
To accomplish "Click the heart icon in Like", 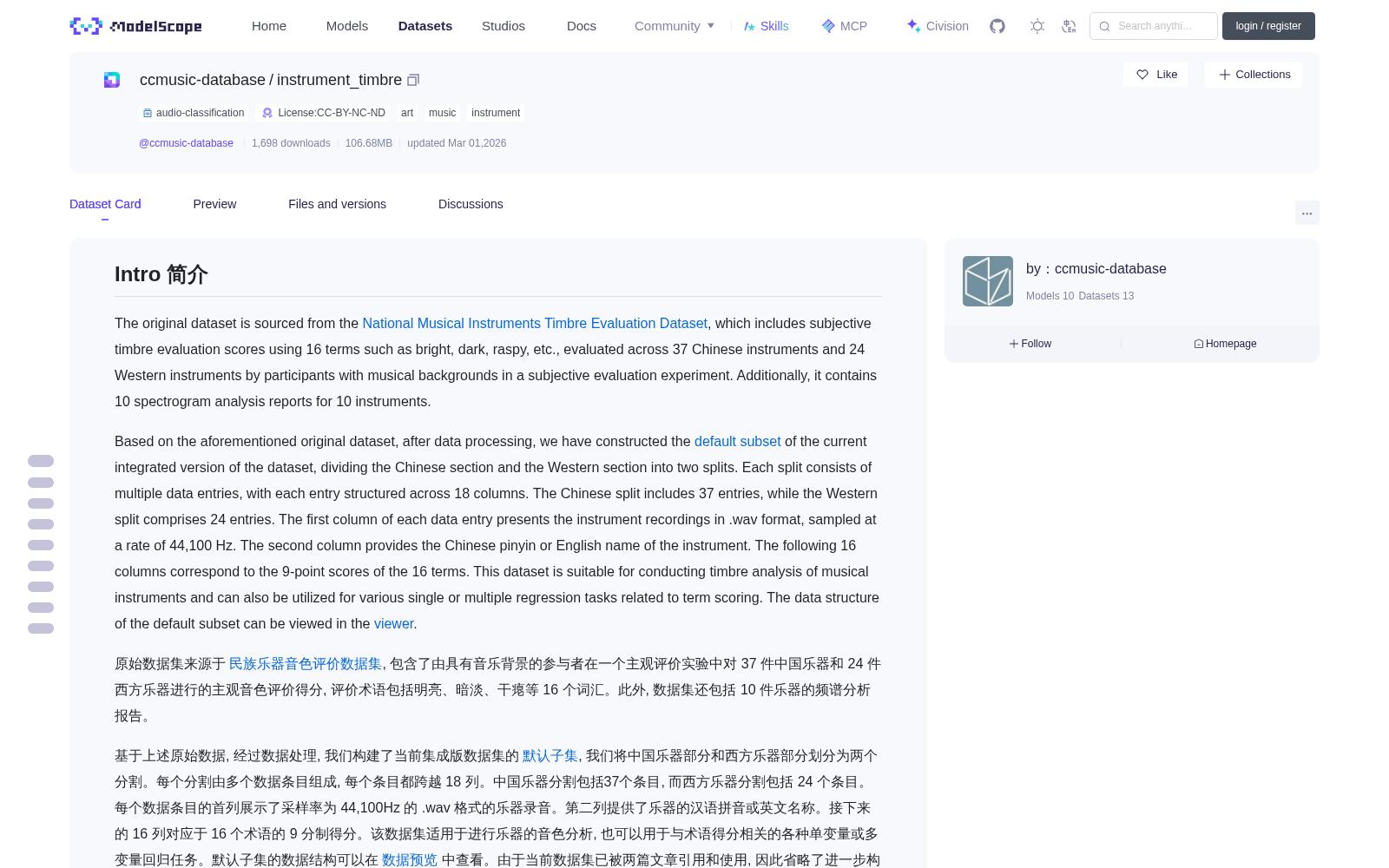I will 1142,75.
